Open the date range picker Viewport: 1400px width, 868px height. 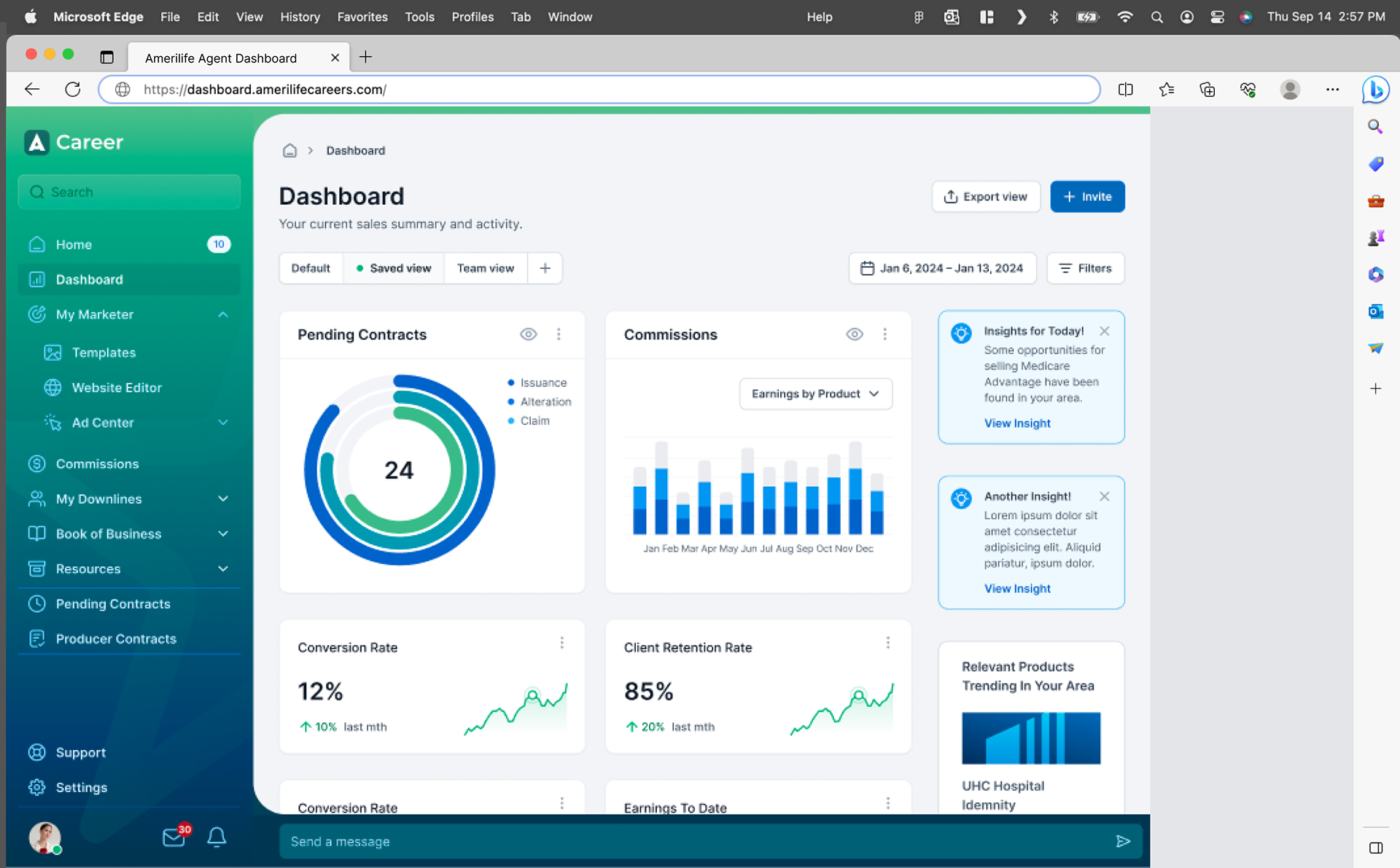(x=942, y=268)
